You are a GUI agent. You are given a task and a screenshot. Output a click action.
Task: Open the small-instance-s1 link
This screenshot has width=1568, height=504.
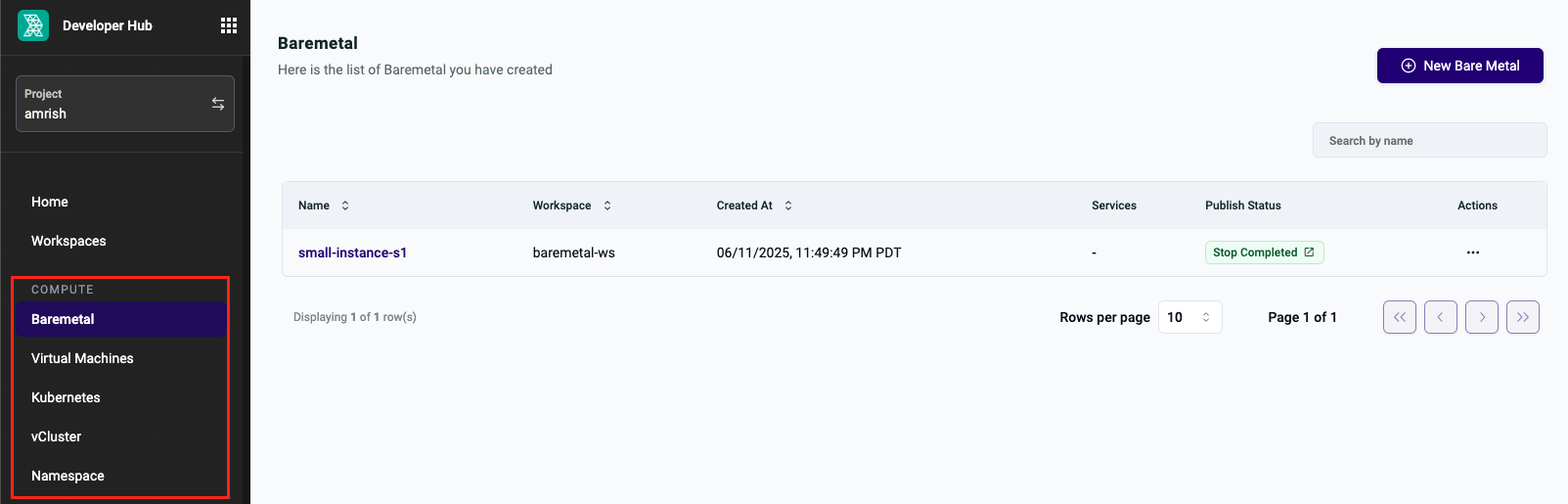coord(352,252)
